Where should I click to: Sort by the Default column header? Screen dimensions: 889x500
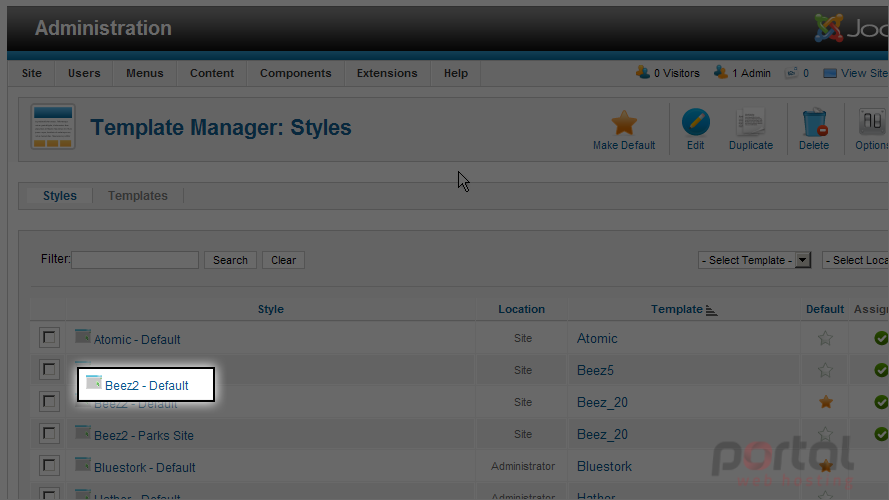[825, 309]
